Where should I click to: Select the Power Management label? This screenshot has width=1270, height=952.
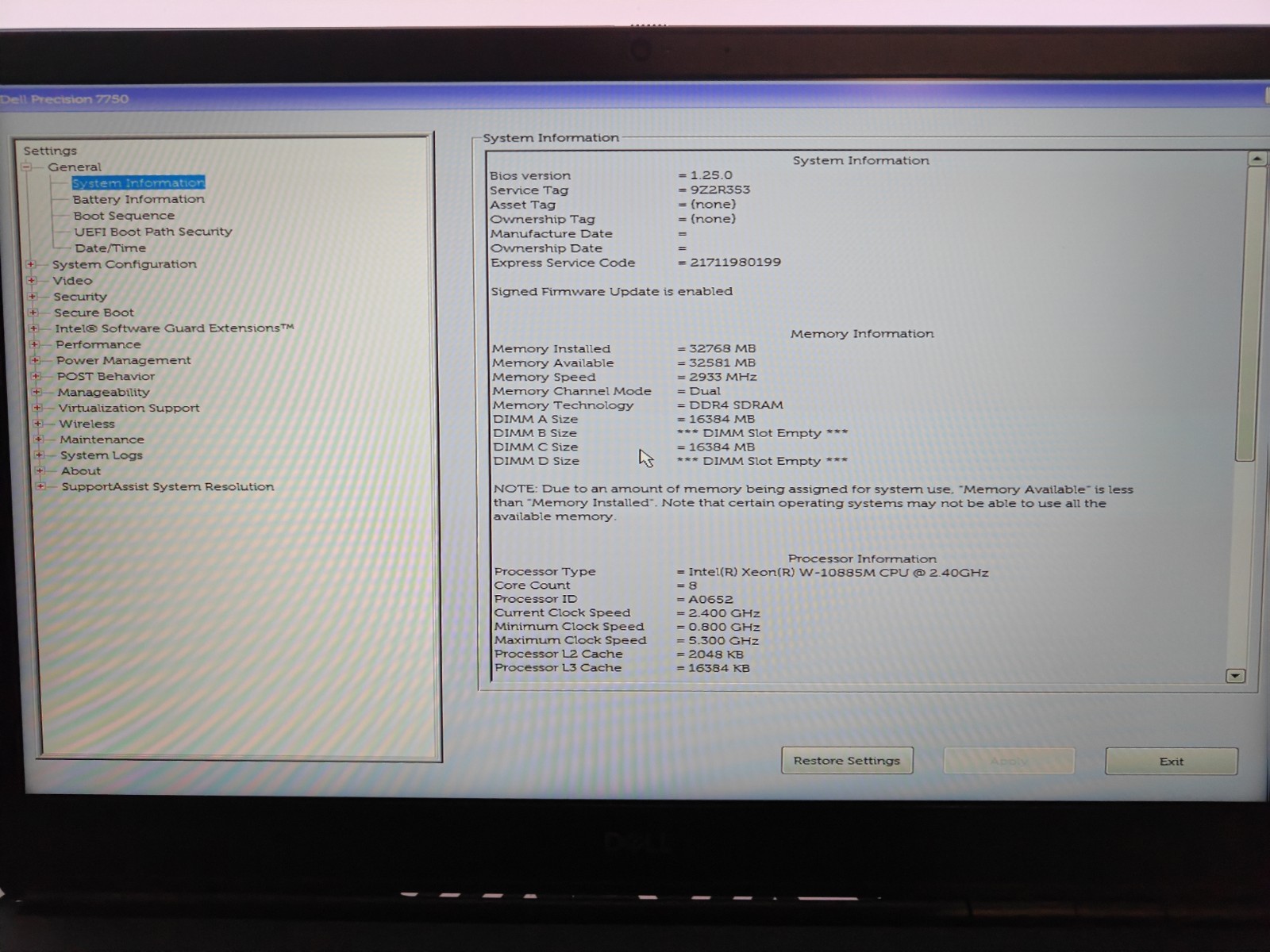click(x=124, y=360)
